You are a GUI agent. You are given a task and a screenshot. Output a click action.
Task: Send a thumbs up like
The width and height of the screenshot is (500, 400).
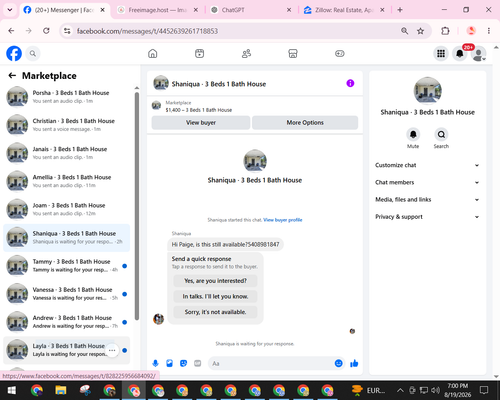(x=354, y=363)
